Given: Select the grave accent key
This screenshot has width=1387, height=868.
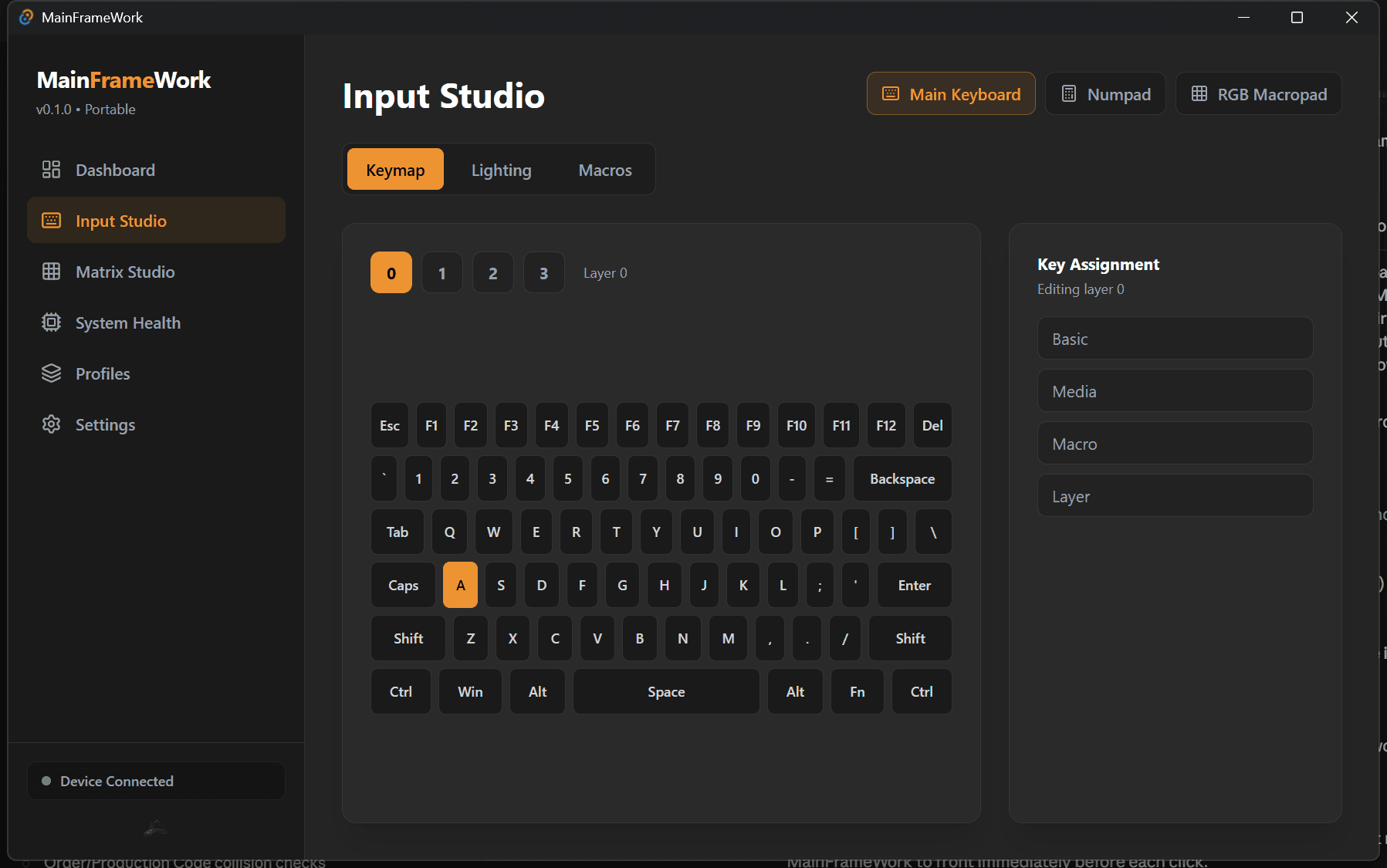Looking at the screenshot, I should [384, 478].
